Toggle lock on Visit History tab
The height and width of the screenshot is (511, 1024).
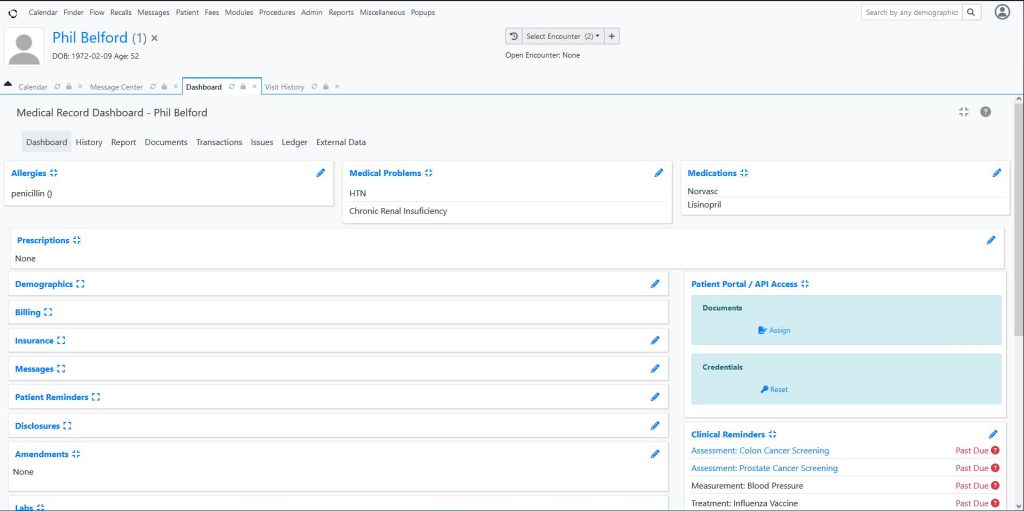325,87
